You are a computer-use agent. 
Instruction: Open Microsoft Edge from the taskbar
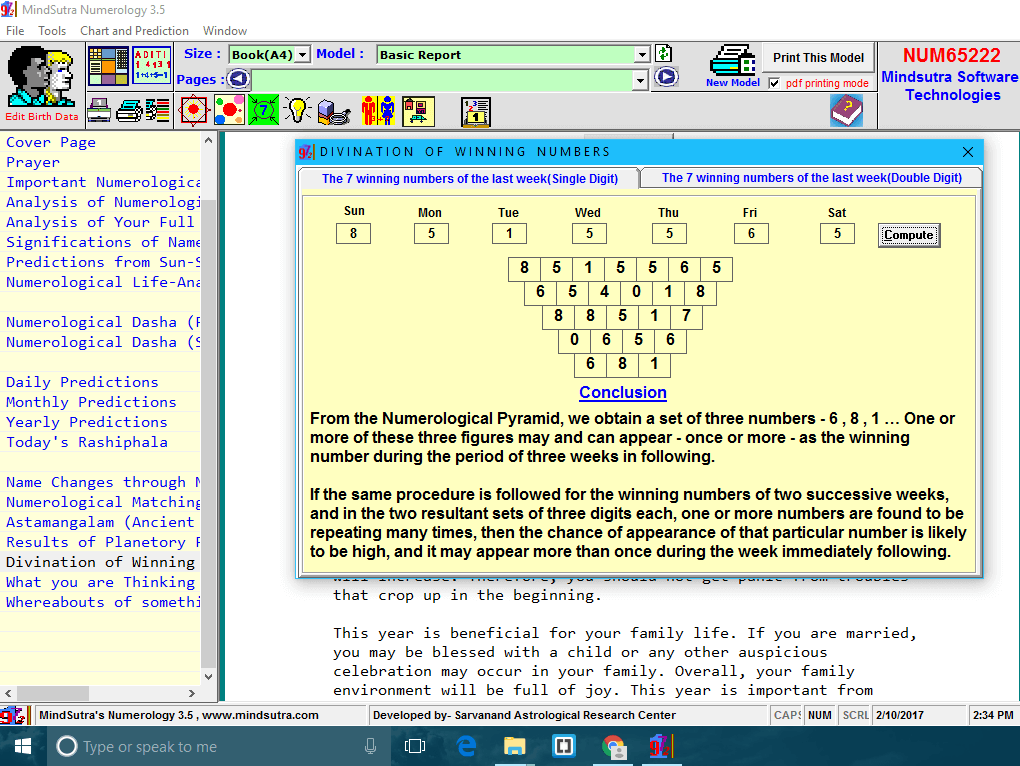pos(466,746)
